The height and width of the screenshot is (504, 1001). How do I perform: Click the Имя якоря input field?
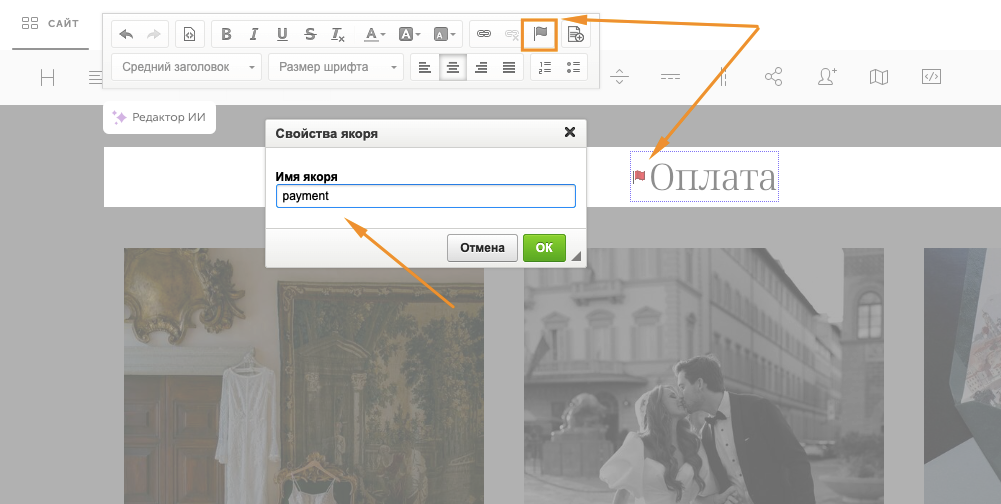(426, 196)
